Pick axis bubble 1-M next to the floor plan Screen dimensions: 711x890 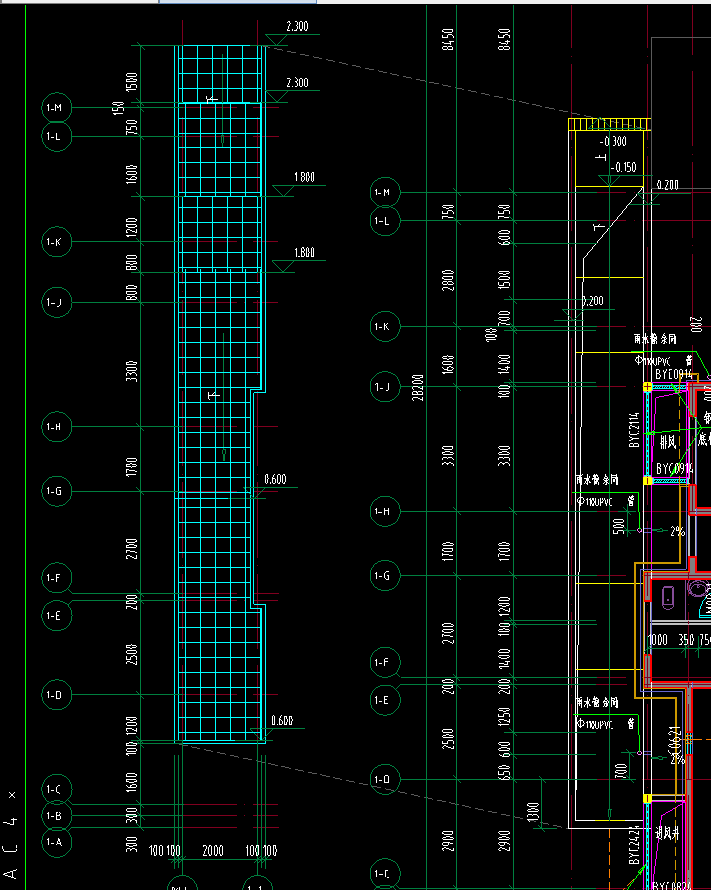pyautogui.click(x=385, y=192)
